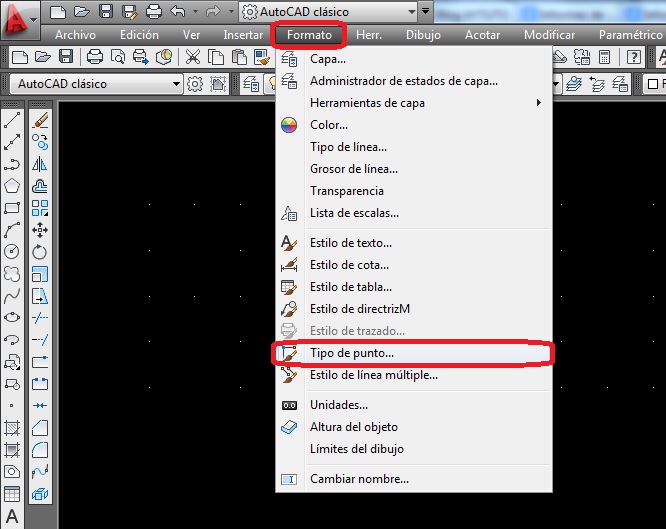Select Altura del objeto entry

[x=414, y=427]
